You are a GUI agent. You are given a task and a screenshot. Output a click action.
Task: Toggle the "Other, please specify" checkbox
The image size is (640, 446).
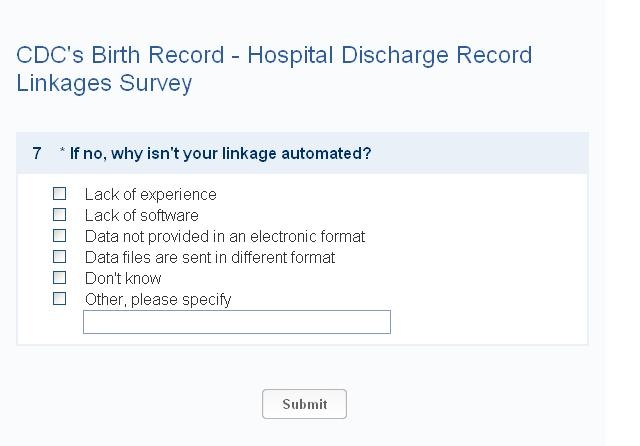[x=60, y=299]
